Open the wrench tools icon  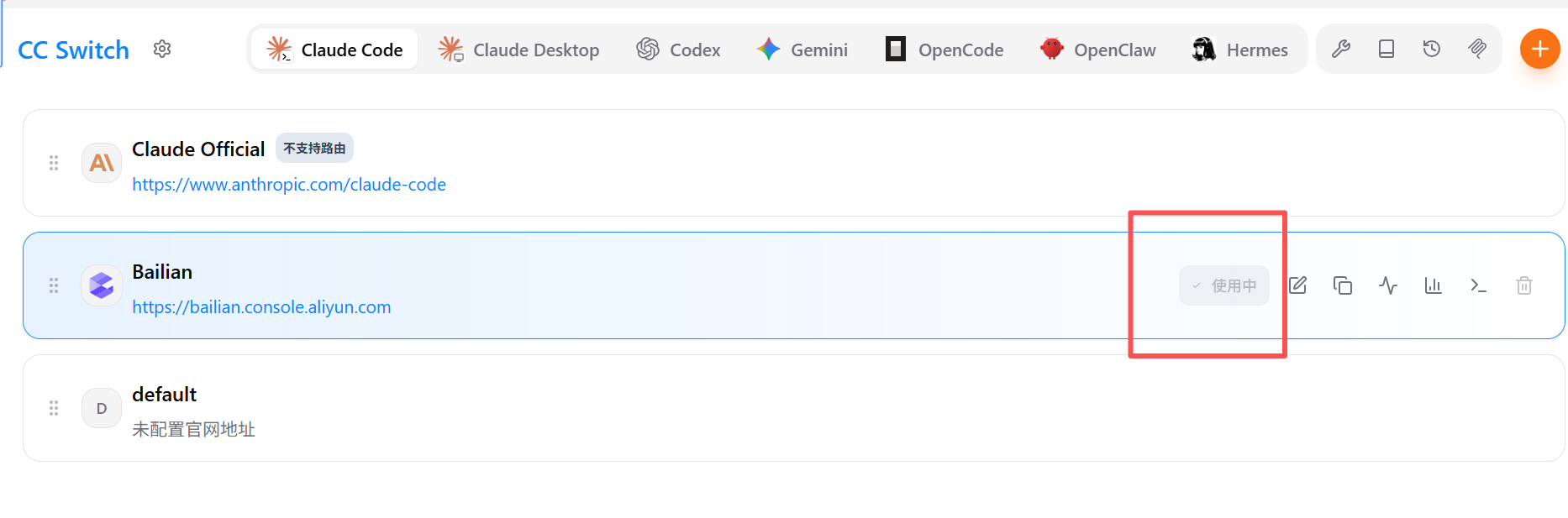tap(1341, 50)
